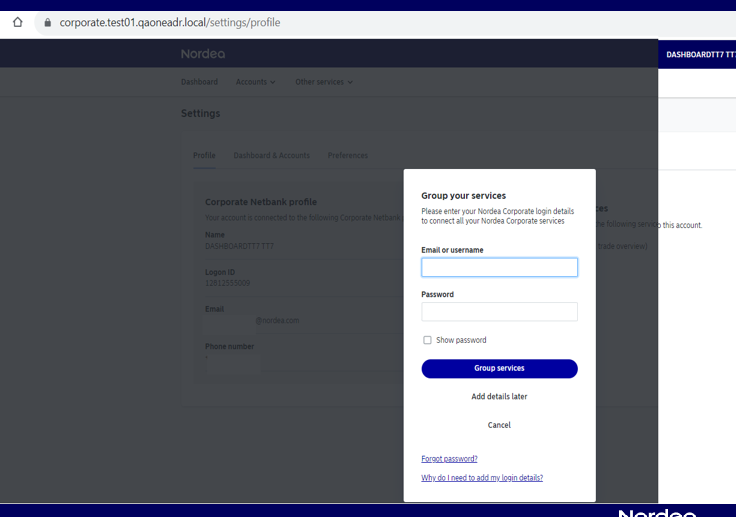736x517 pixels.
Task: Focus the Email or username field
Action: (x=499, y=267)
